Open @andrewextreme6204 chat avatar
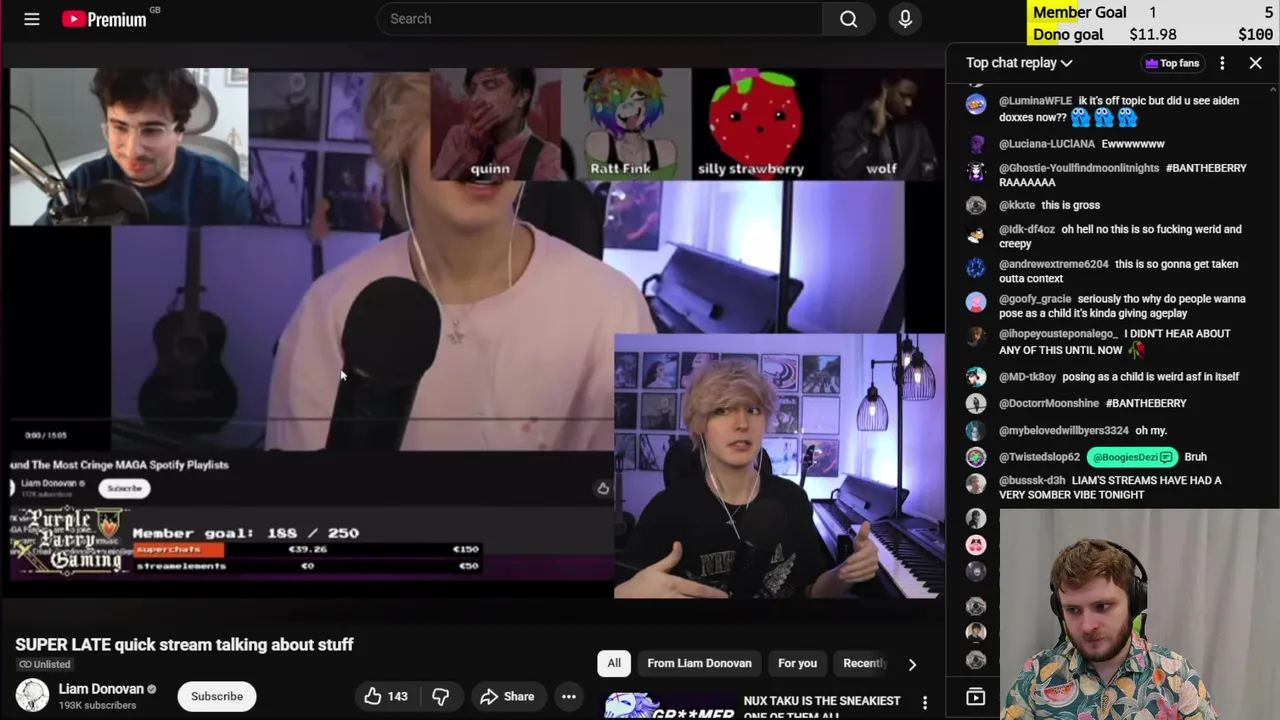Image resolution: width=1280 pixels, height=720 pixels. point(976,266)
